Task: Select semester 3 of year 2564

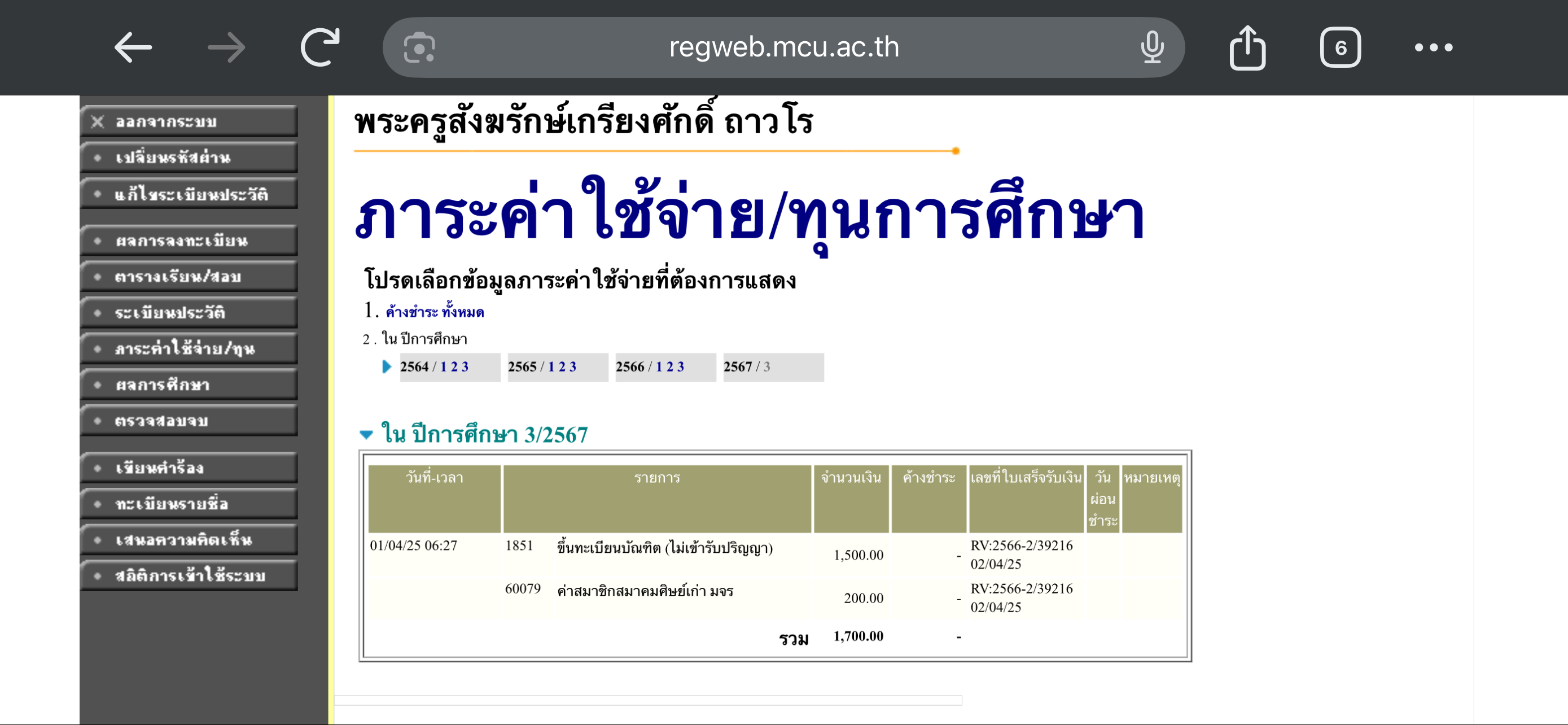Action: point(465,366)
